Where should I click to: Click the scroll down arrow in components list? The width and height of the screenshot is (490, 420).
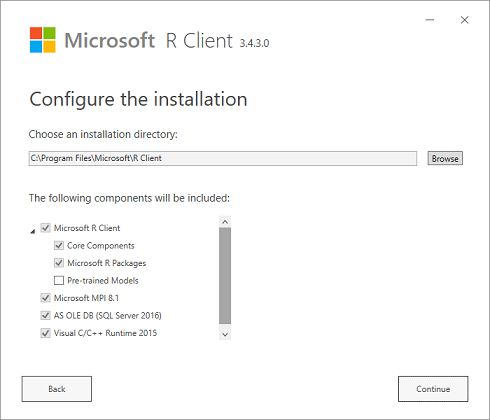(225, 334)
